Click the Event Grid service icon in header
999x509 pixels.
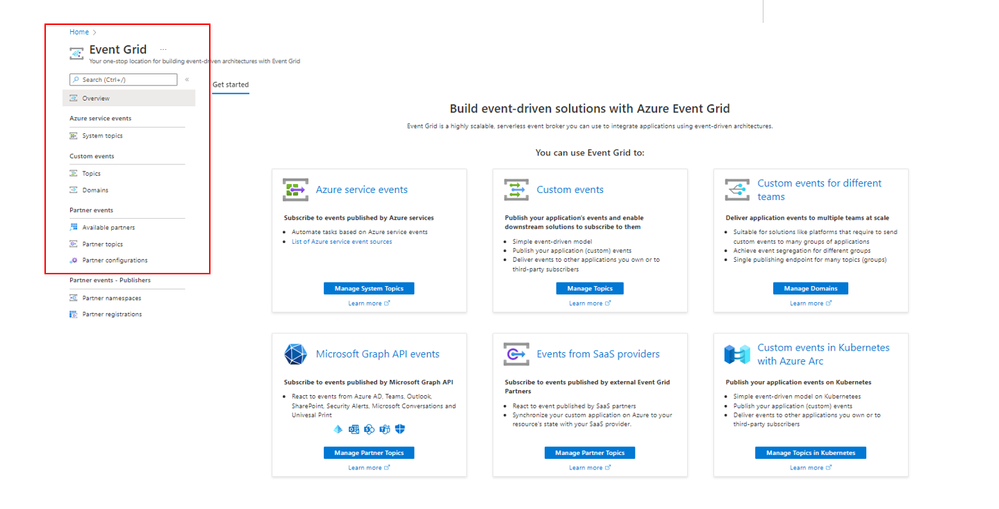pos(76,54)
